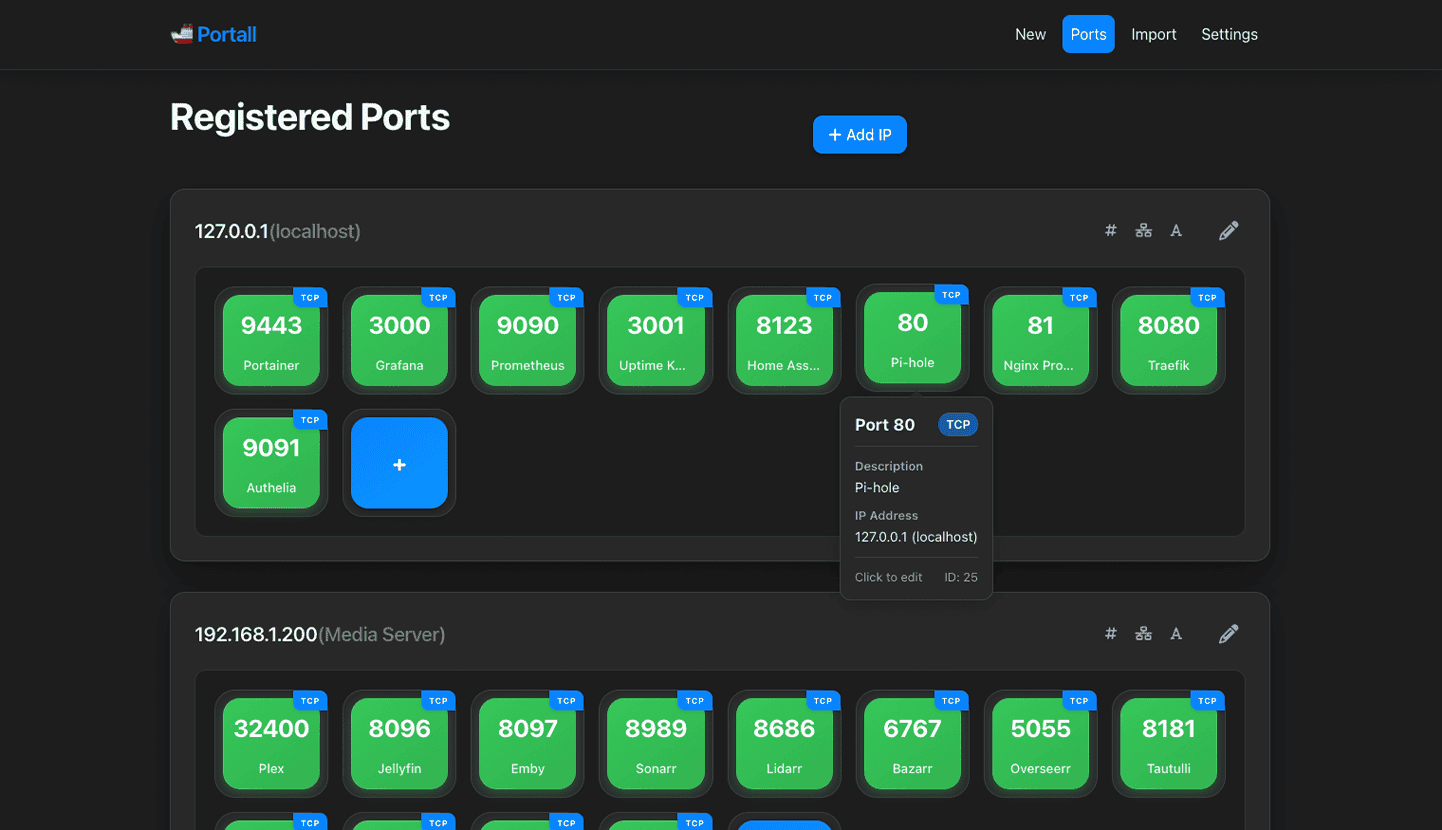Open Settings from the top navigation

[1229, 34]
